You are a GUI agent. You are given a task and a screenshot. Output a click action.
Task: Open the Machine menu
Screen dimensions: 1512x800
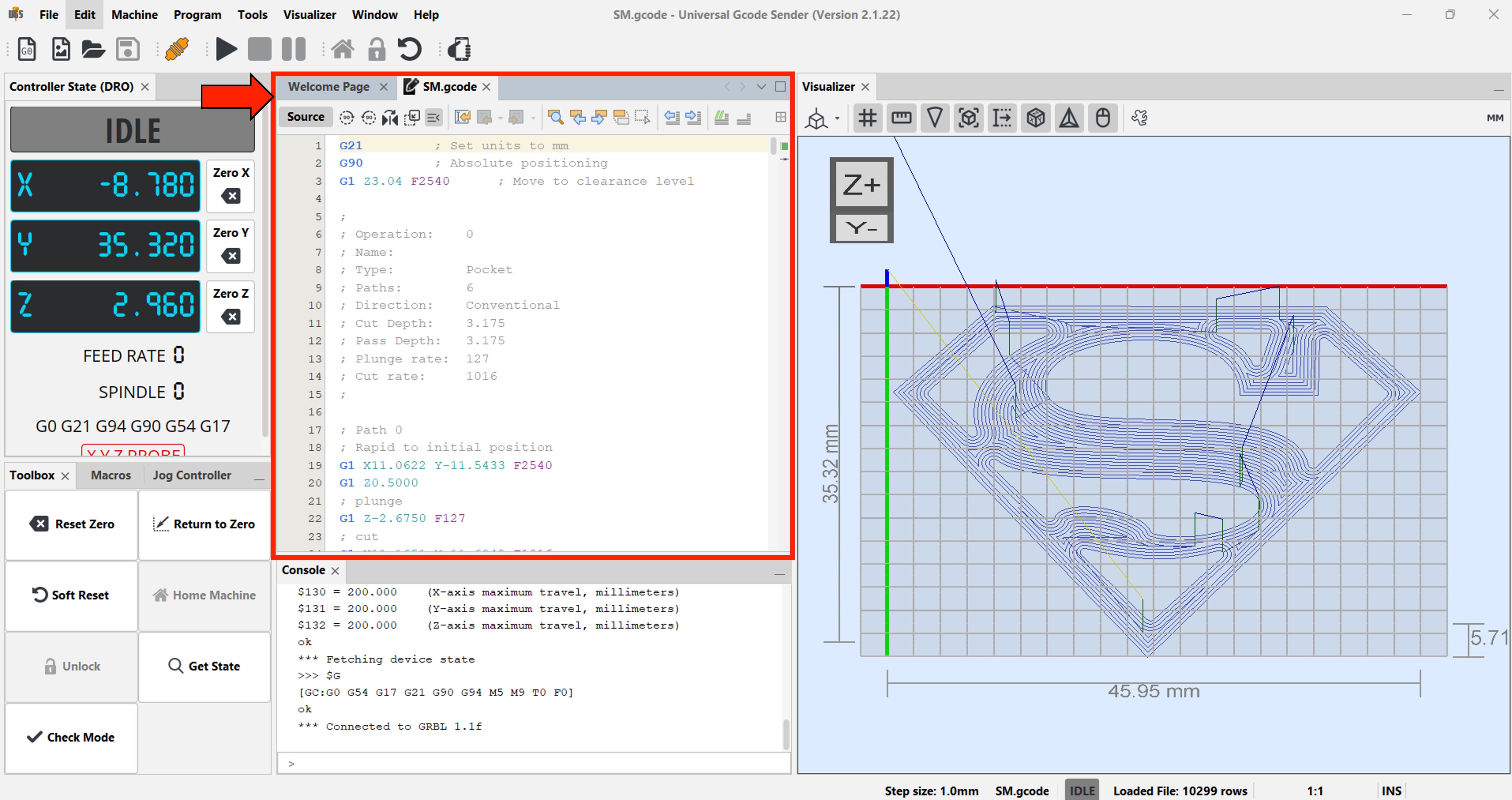[x=134, y=15]
